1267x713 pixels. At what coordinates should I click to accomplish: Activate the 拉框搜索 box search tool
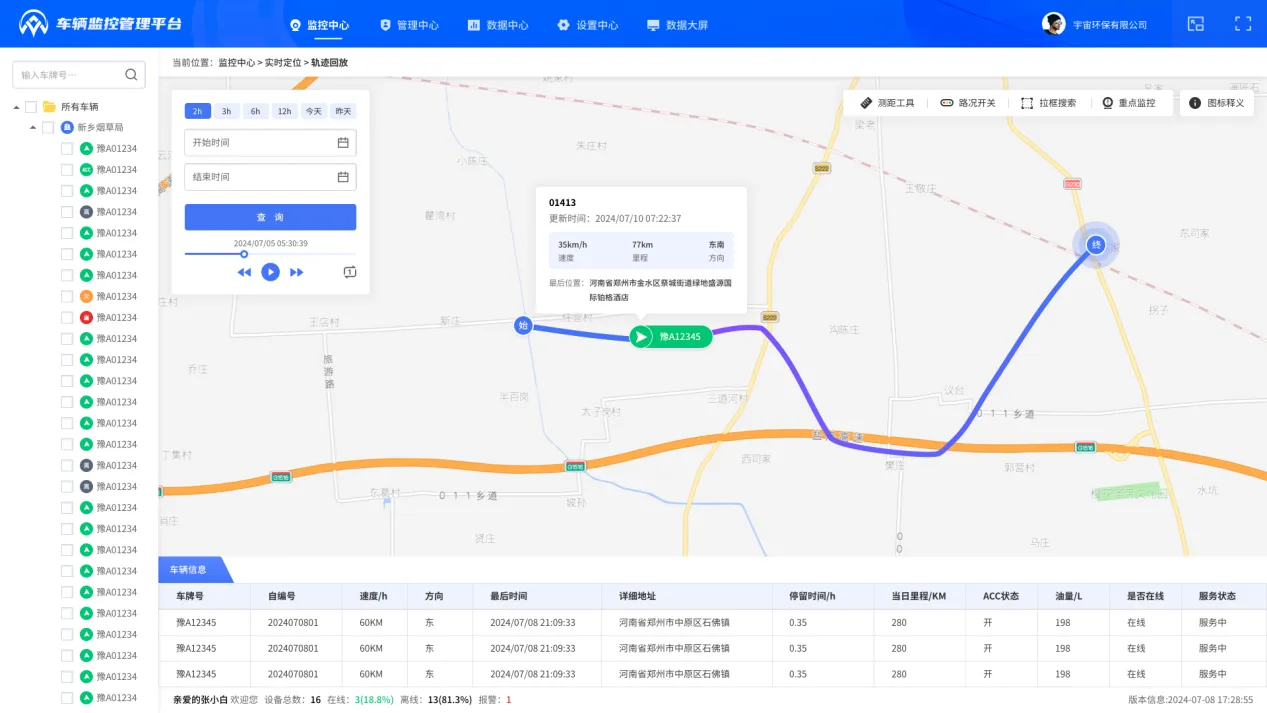pyautogui.click(x=1048, y=103)
